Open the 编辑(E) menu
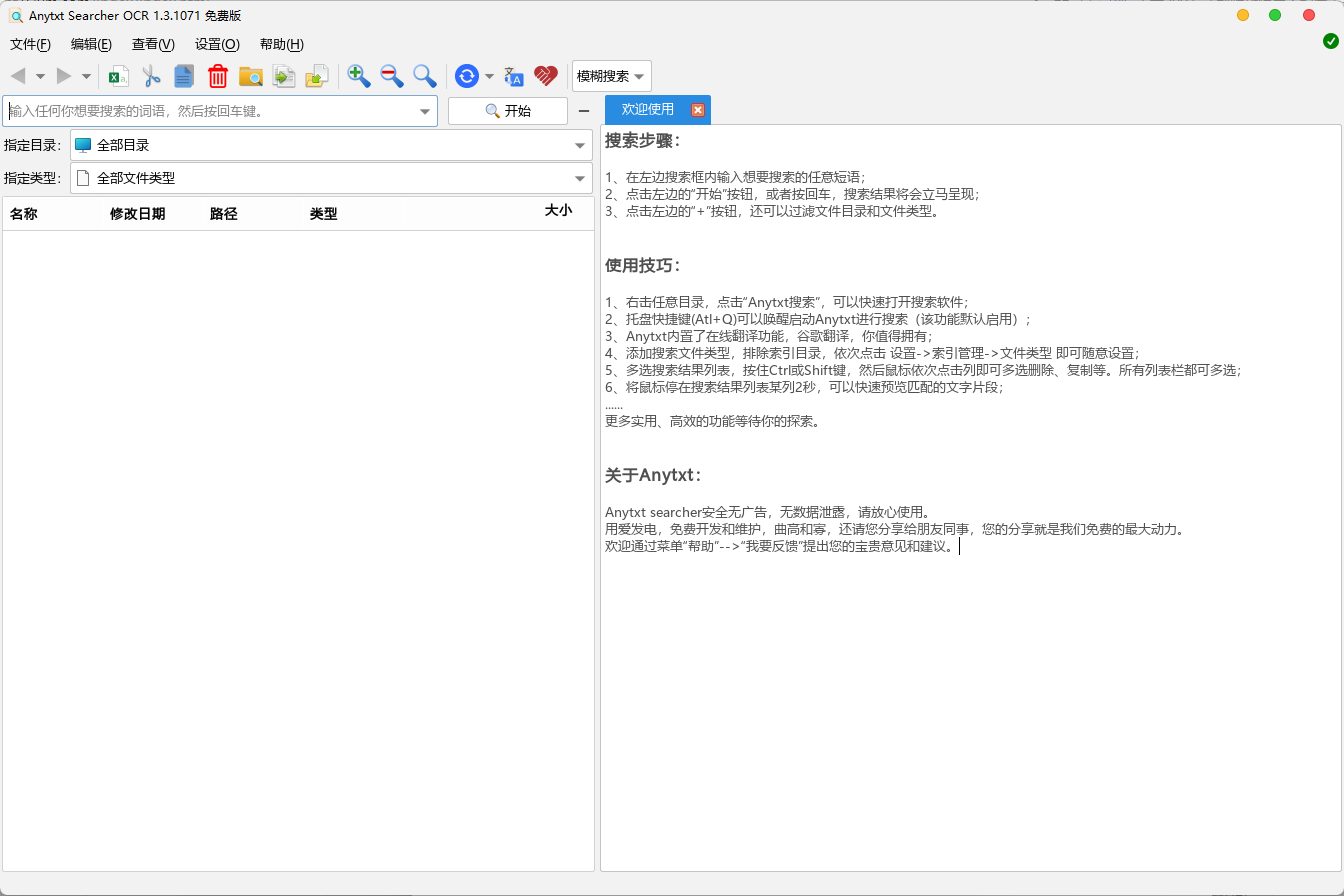This screenshot has width=1344, height=896. [x=91, y=44]
